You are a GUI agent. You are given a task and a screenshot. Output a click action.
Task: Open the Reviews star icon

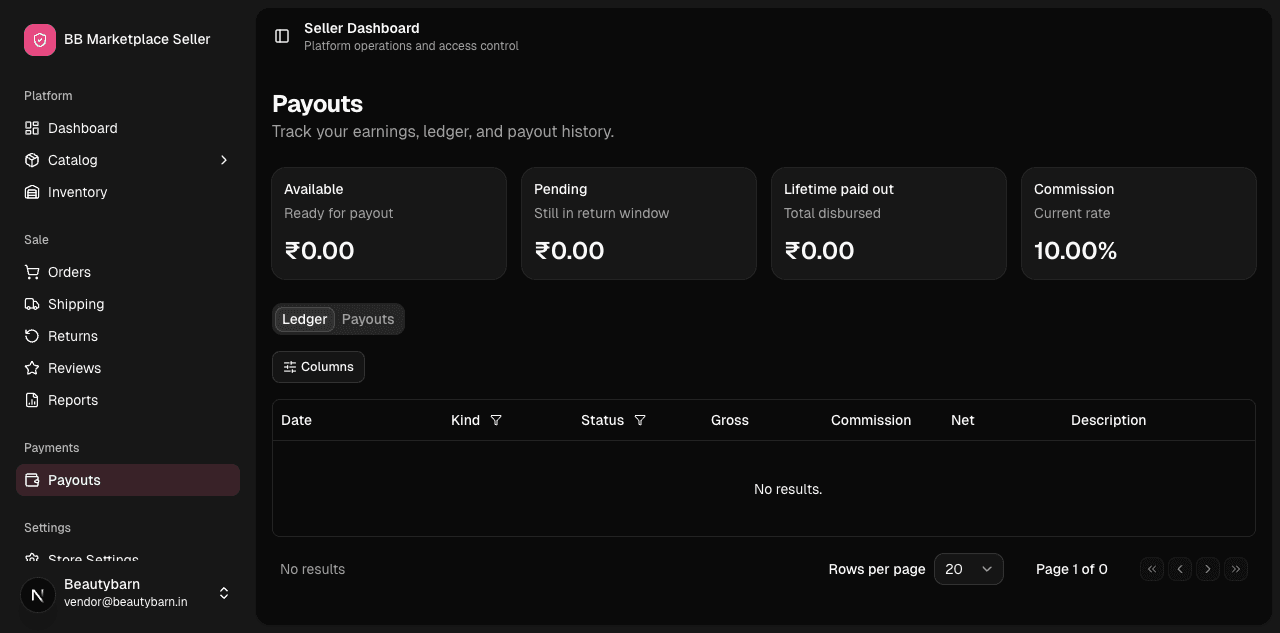point(32,368)
